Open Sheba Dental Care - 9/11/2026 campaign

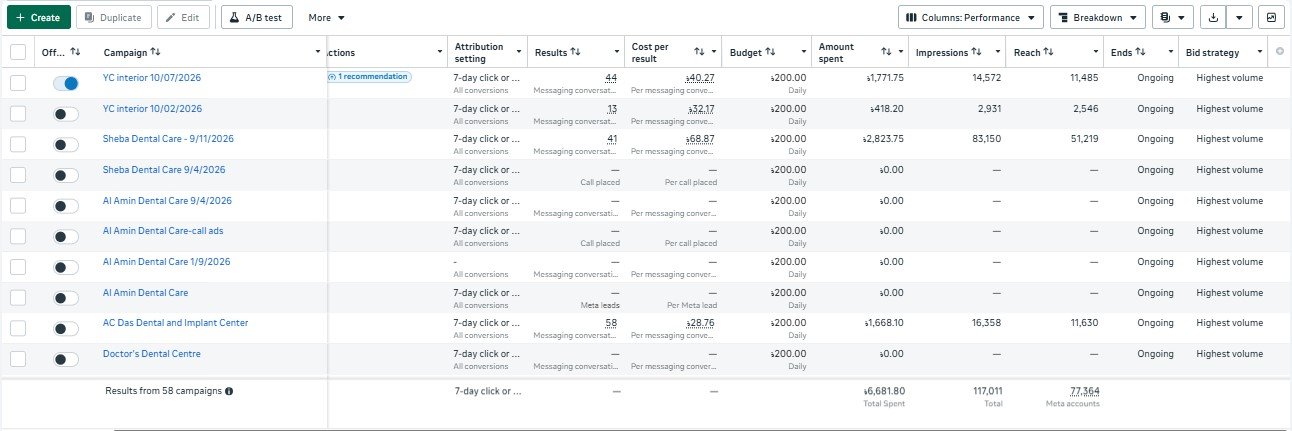pyautogui.click(x=168, y=139)
